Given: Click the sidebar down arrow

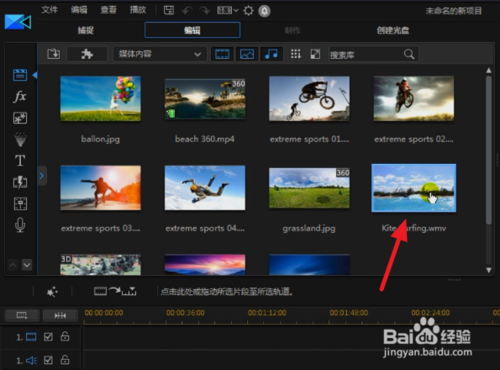Looking at the screenshot, I should (x=27, y=265).
